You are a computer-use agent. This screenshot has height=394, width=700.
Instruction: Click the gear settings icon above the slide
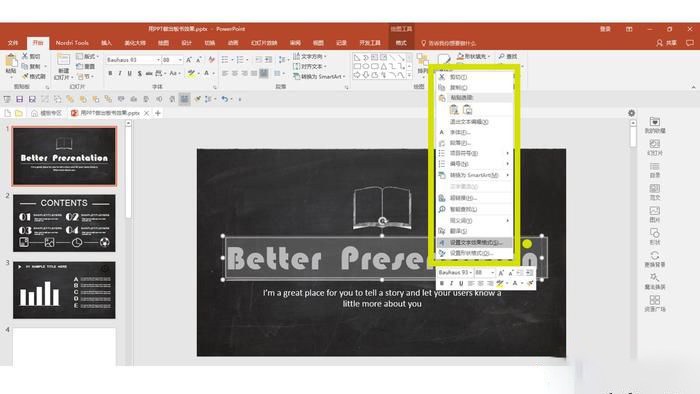coord(631,113)
